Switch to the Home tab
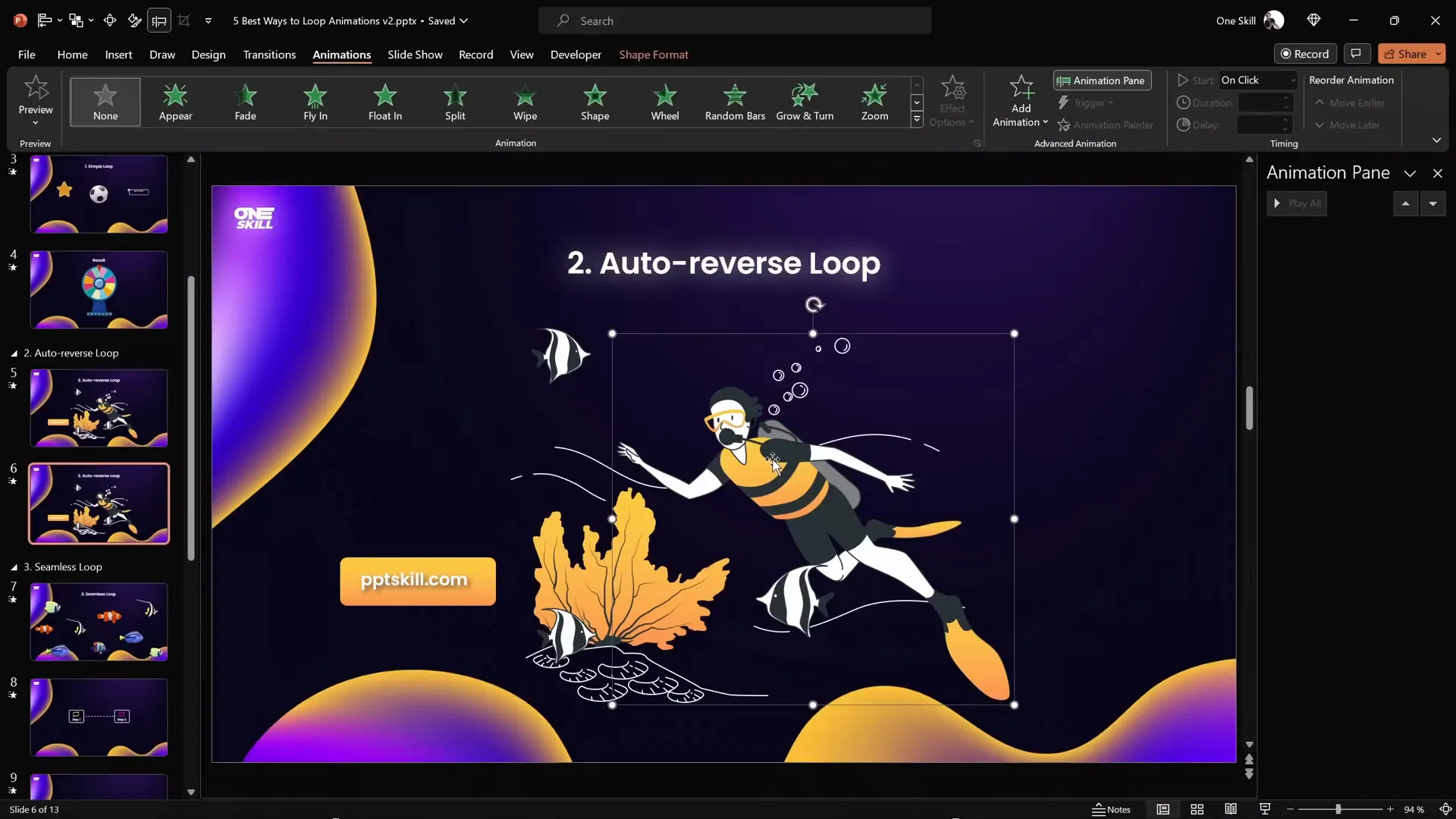 pyautogui.click(x=72, y=55)
